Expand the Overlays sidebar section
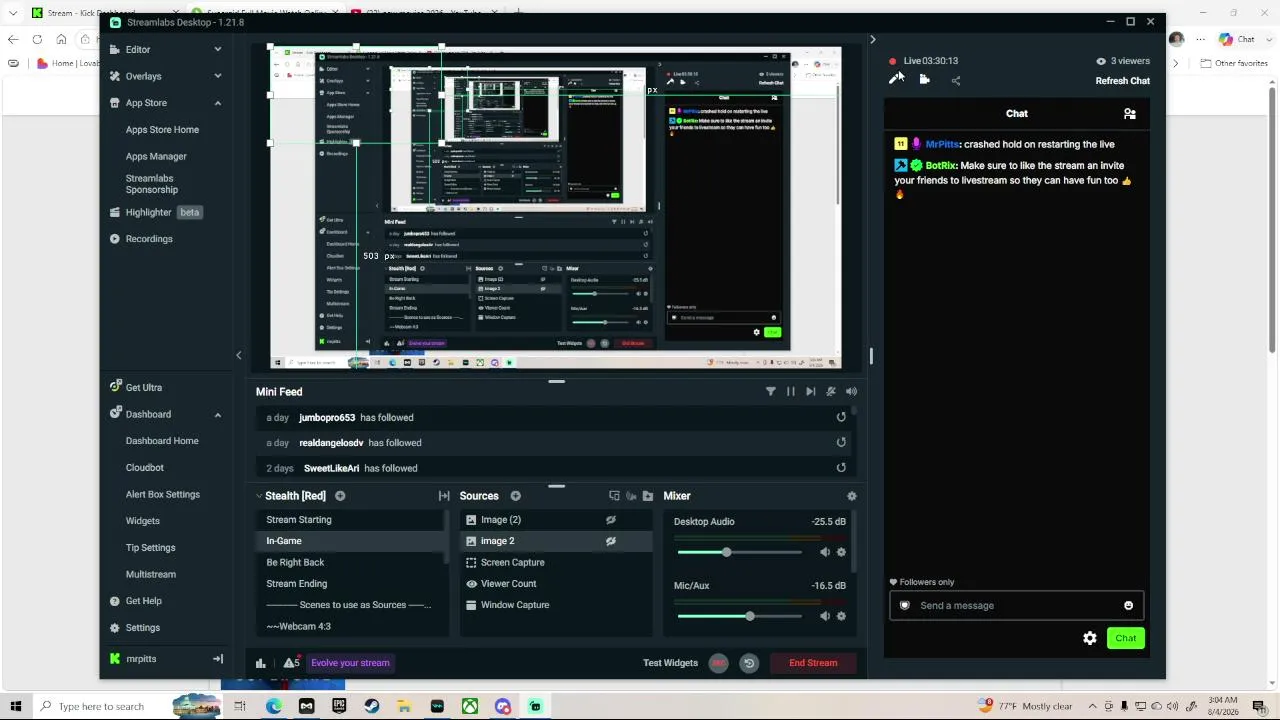The height and width of the screenshot is (720, 1280). point(217,76)
